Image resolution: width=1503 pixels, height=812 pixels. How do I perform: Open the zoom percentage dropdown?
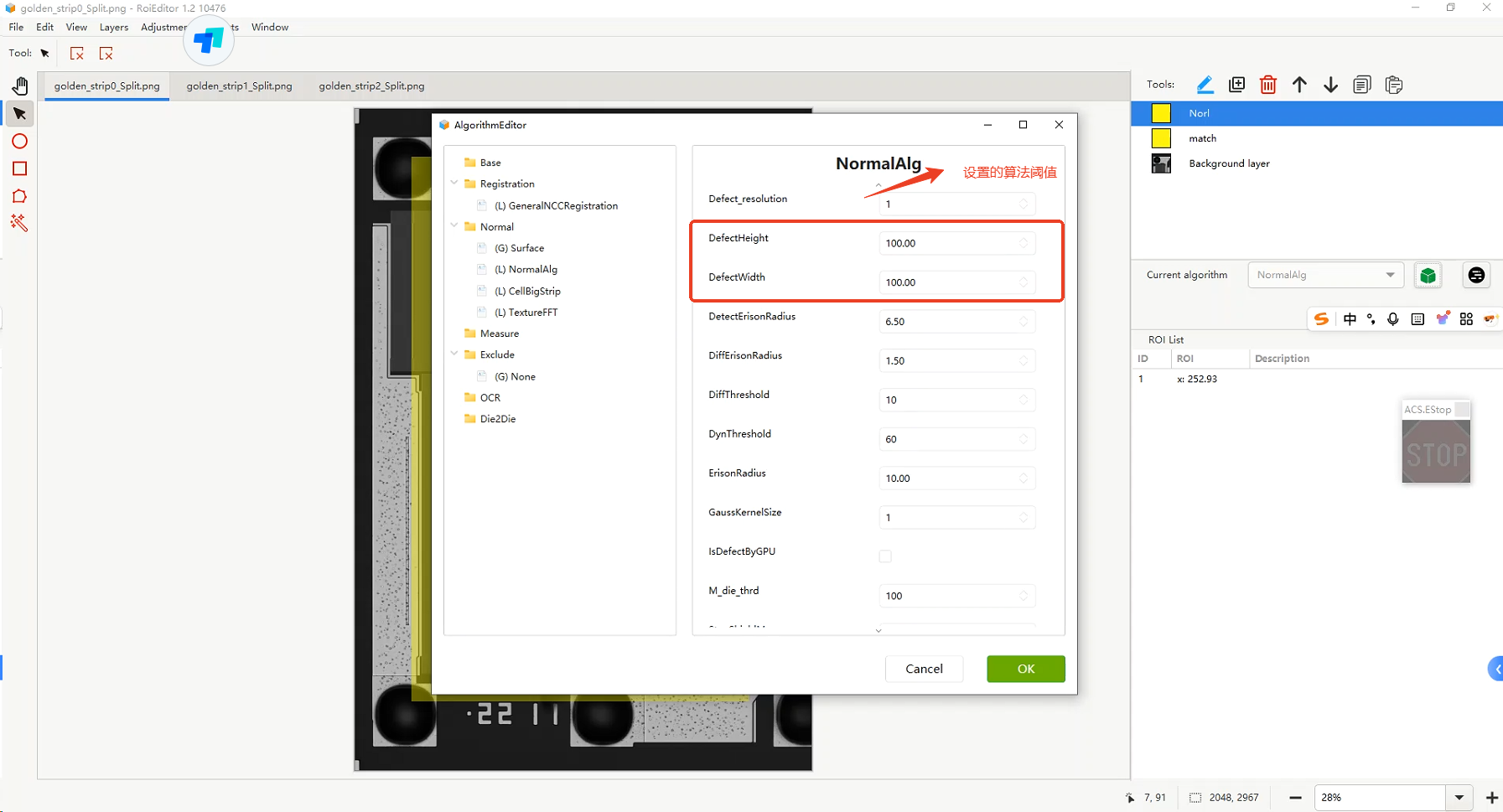(x=1459, y=798)
